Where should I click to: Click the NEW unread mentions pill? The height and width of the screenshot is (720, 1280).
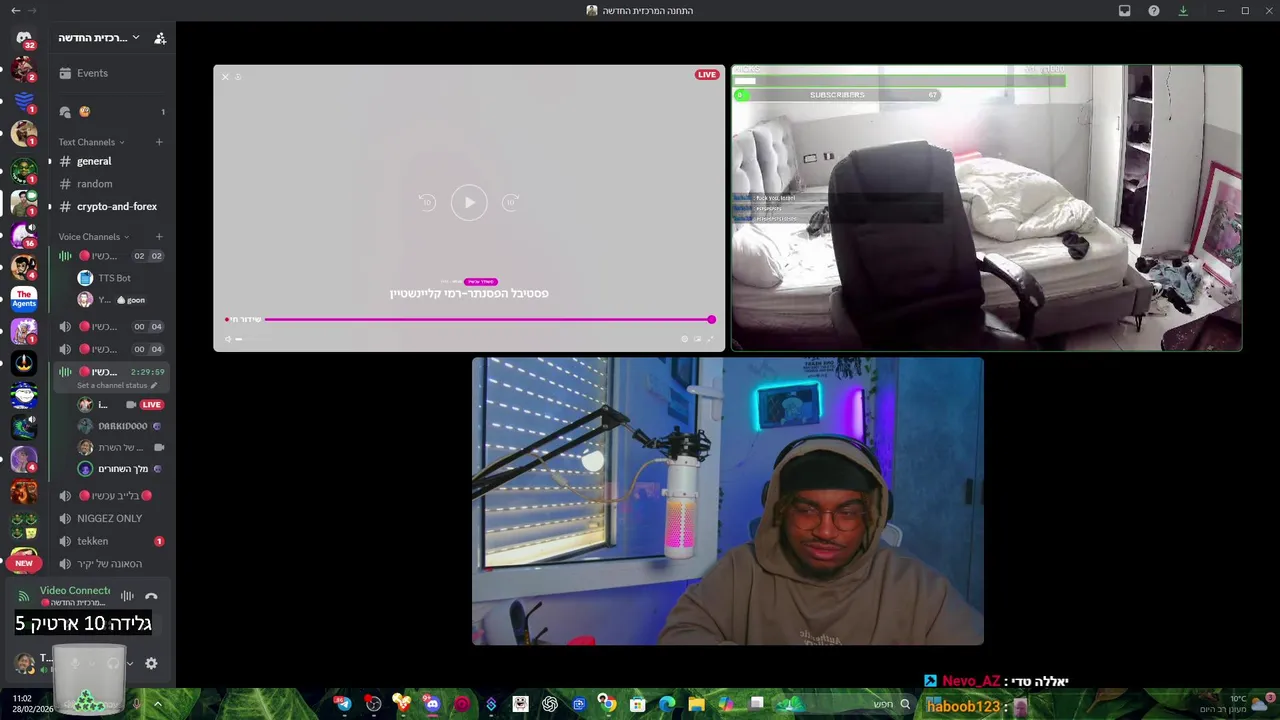click(x=24, y=563)
